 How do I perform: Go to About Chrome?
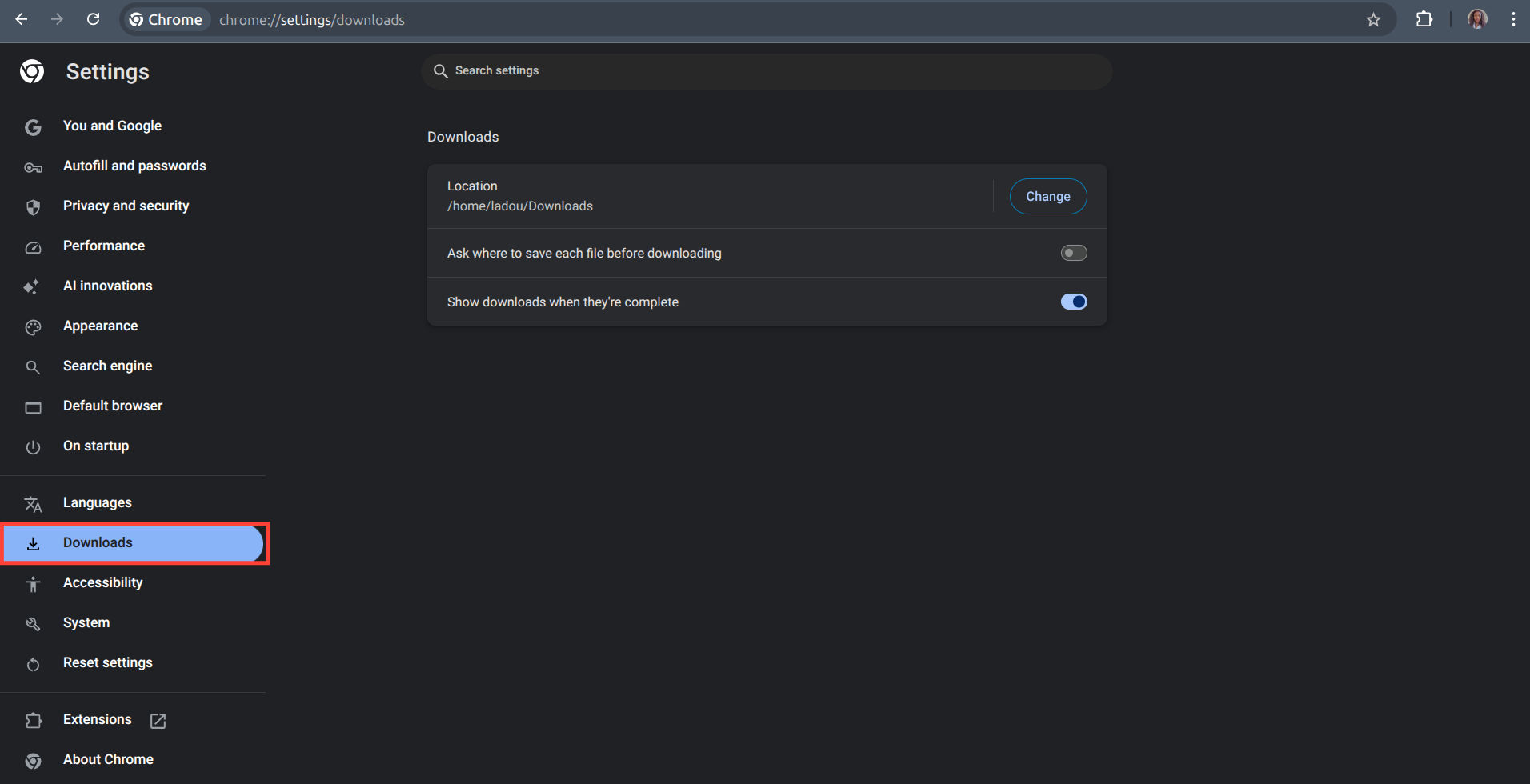(108, 759)
